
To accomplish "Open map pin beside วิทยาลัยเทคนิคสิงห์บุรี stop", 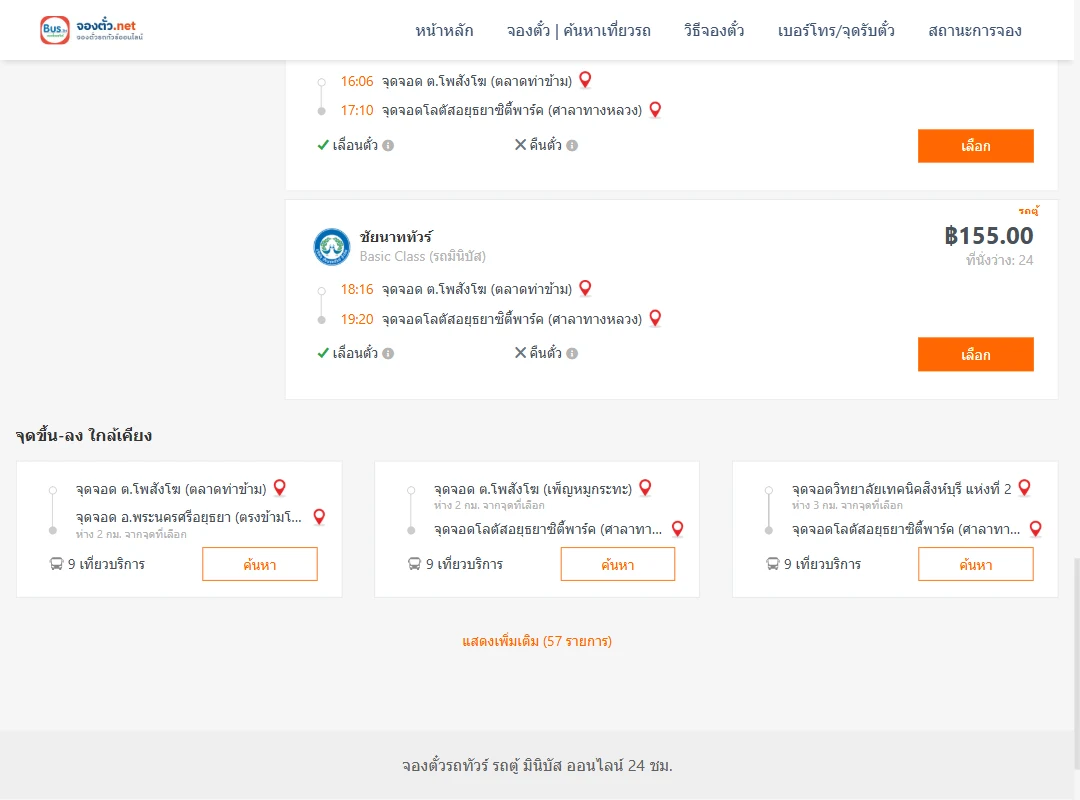I will coord(1024,488).
